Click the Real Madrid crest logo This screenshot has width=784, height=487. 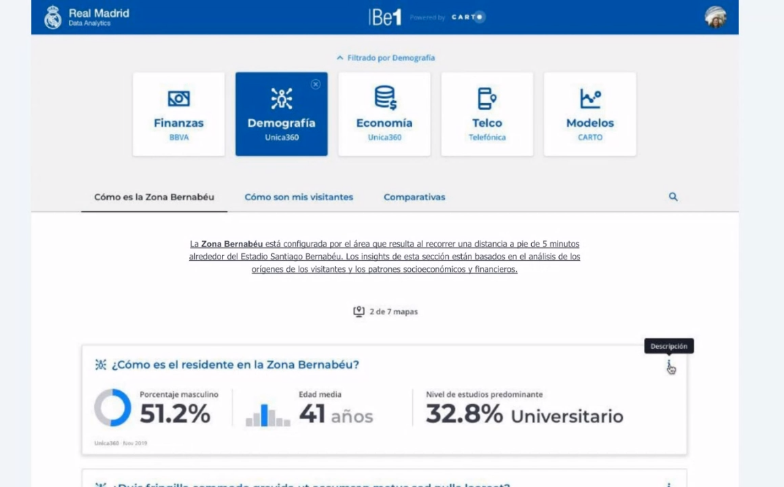(x=52, y=18)
